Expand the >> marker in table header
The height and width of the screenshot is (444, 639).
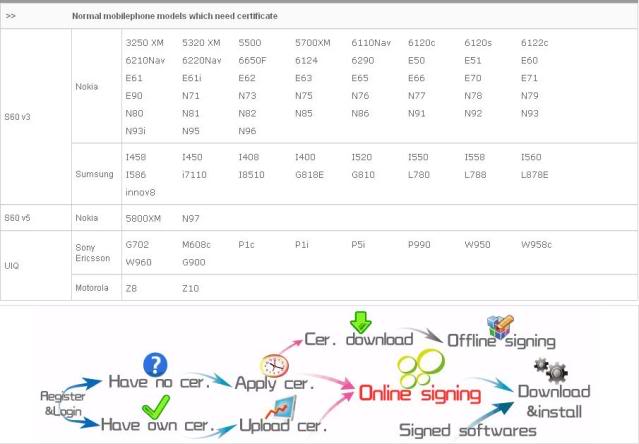pos(10,17)
